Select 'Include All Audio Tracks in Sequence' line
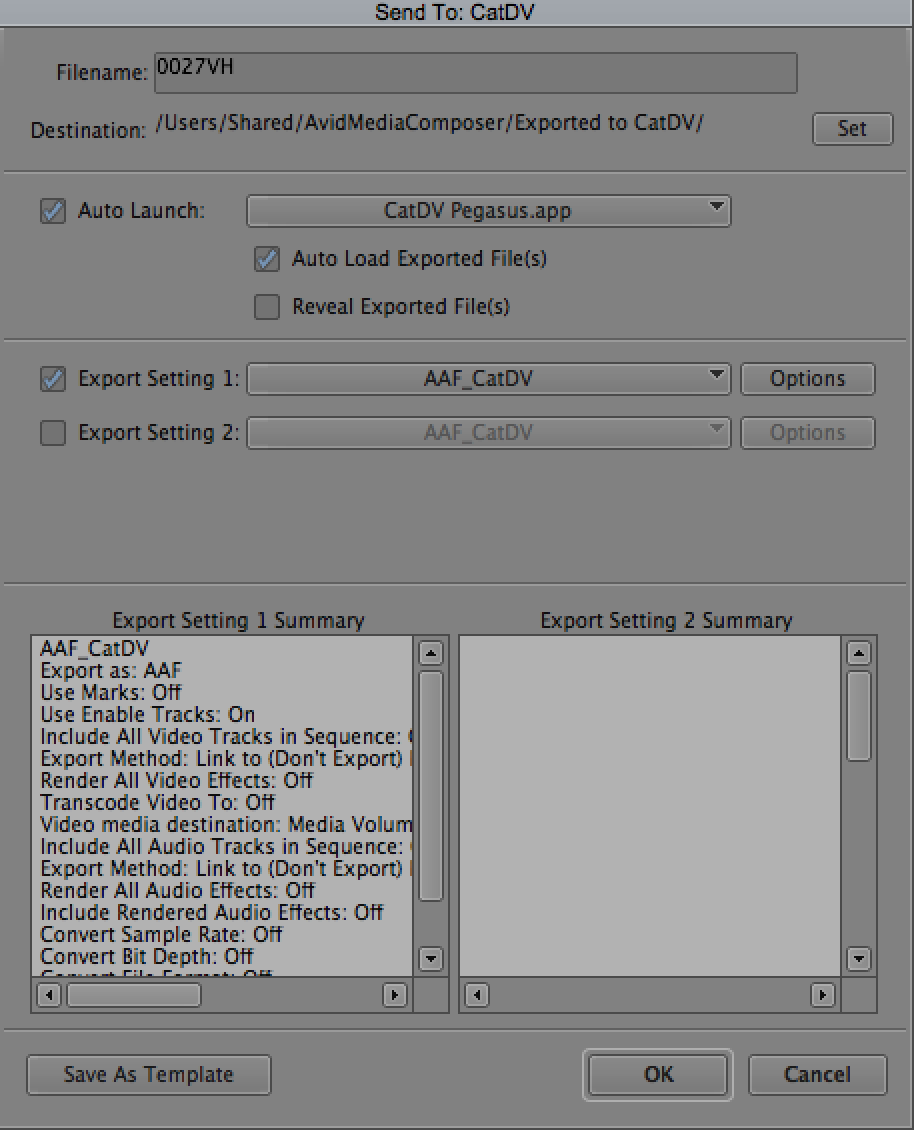The width and height of the screenshot is (914, 1130). tap(226, 847)
